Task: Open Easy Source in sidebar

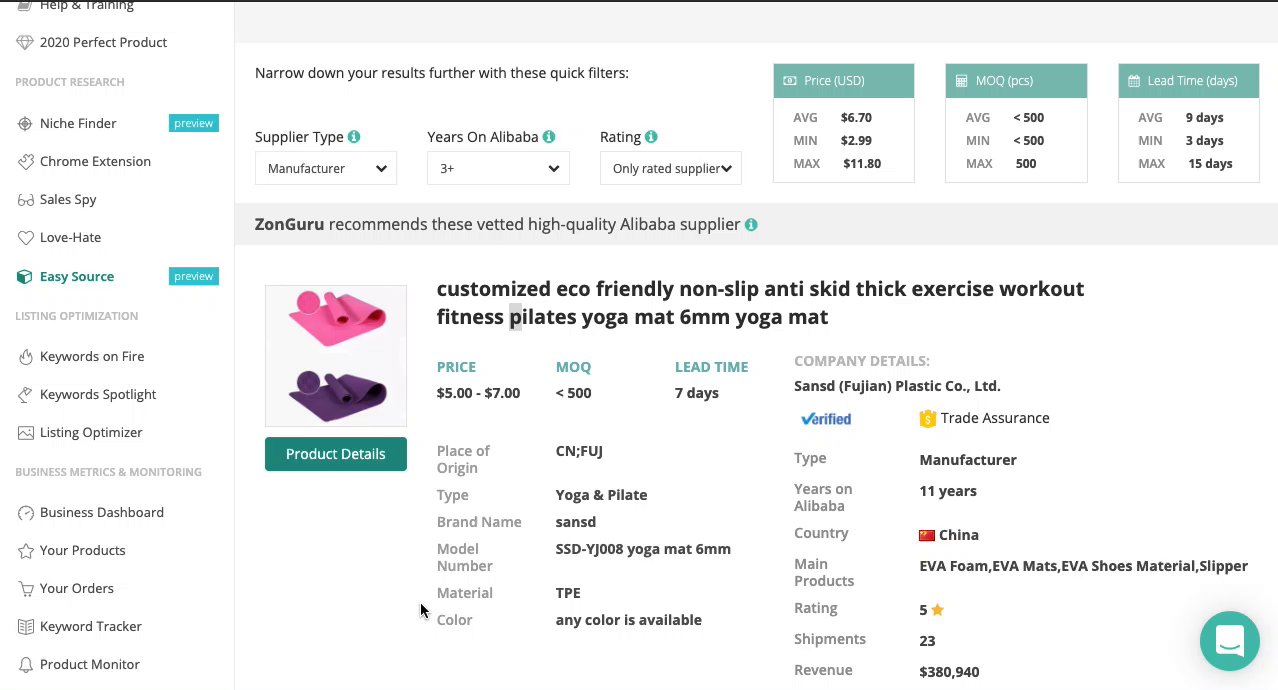Action: pyautogui.click(x=77, y=276)
